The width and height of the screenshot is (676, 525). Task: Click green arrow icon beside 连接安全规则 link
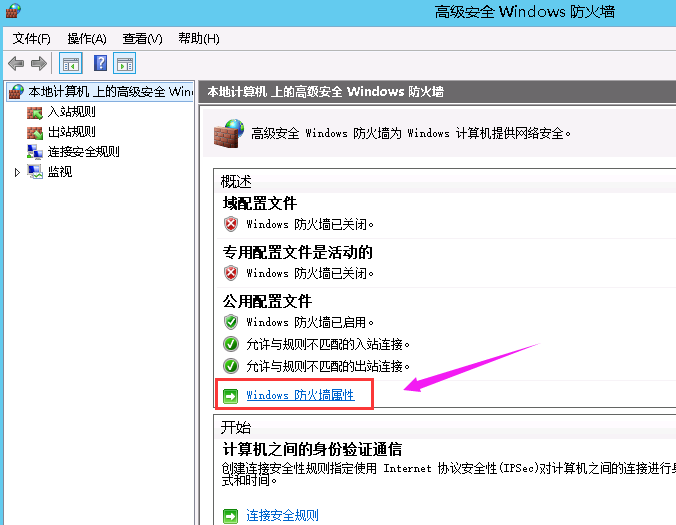pyautogui.click(x=231, y=516)
